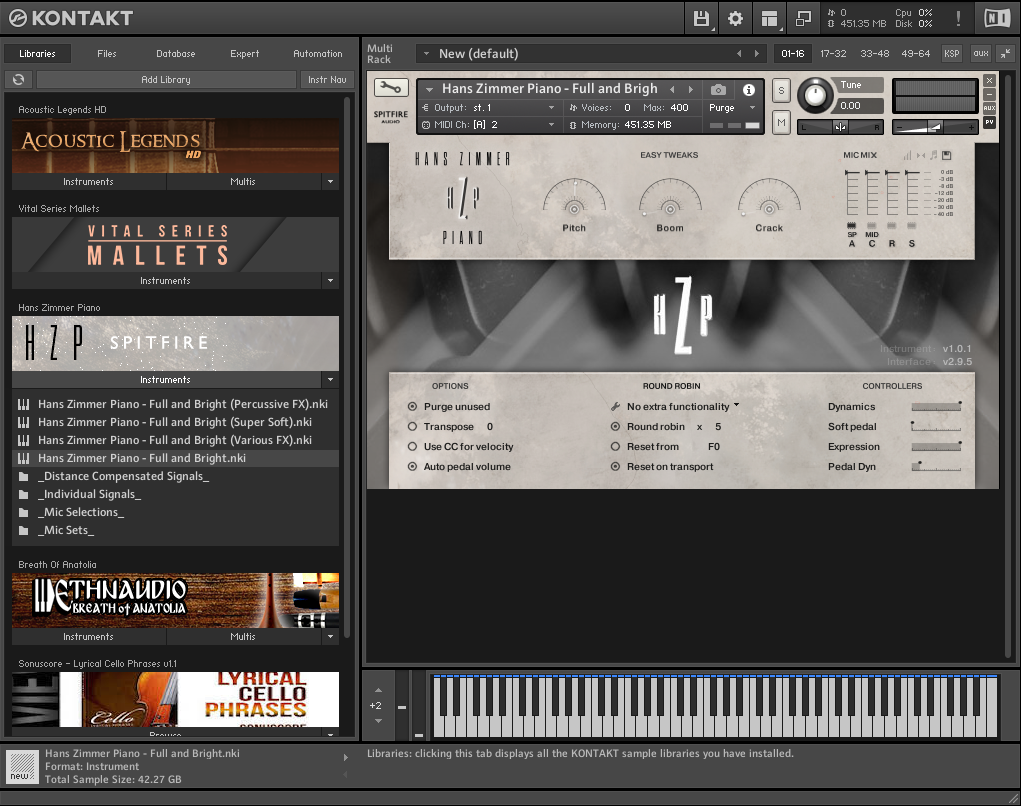The image size is (1021, 806).
Task: Click the exclamation warning icon
Action: (958, 18)
